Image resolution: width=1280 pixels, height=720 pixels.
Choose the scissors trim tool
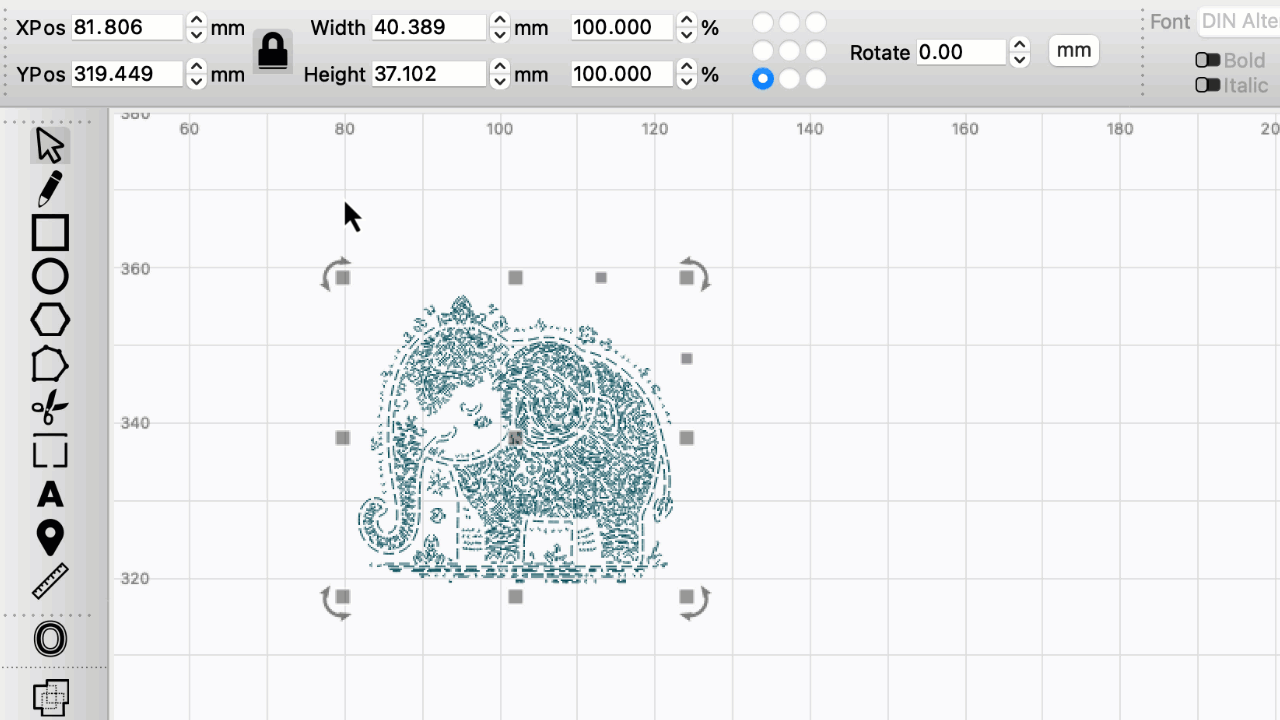(50, 408)
